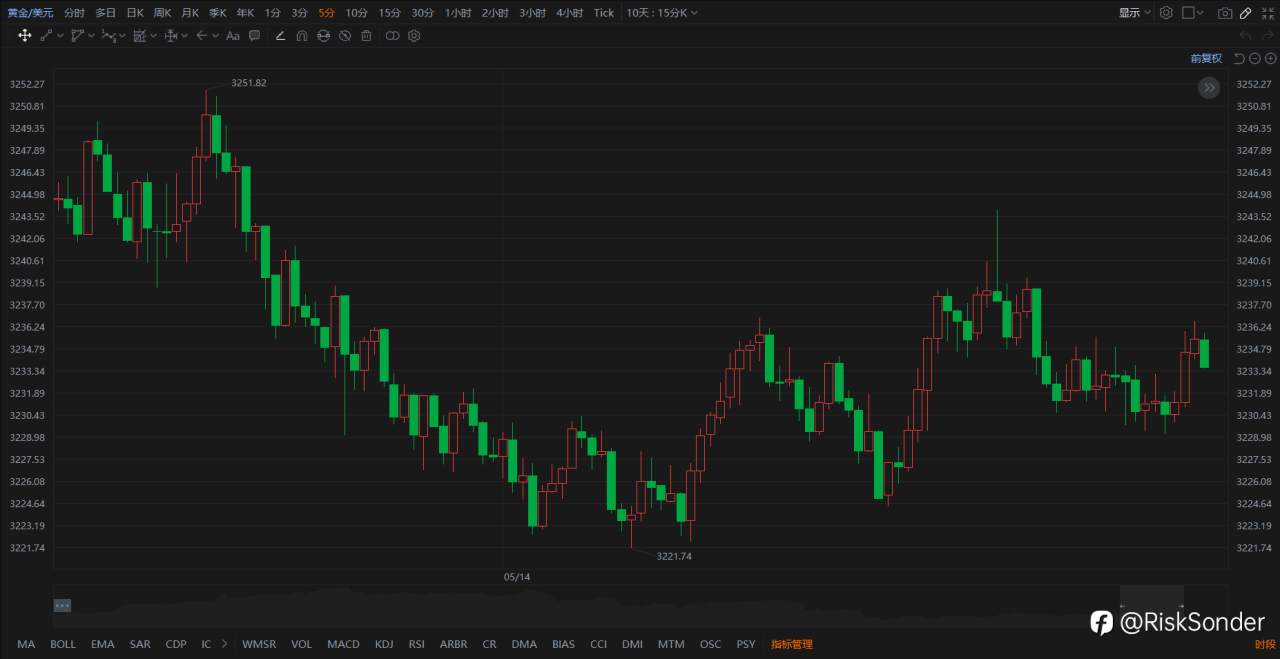Viewport: 1280px width, 659px height.
Task: Zoom out the chart with minus circle
Action: pyautogui.click(x=1255, y=58)
